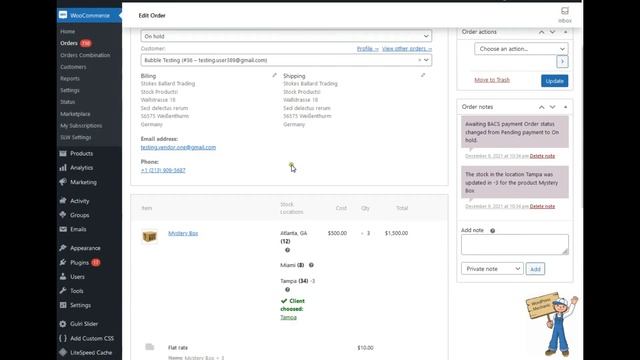Click the Gutn Slider gear icon
Image resolution: width=640 pixels, height=360 pixels.
[x=63, y=324]
